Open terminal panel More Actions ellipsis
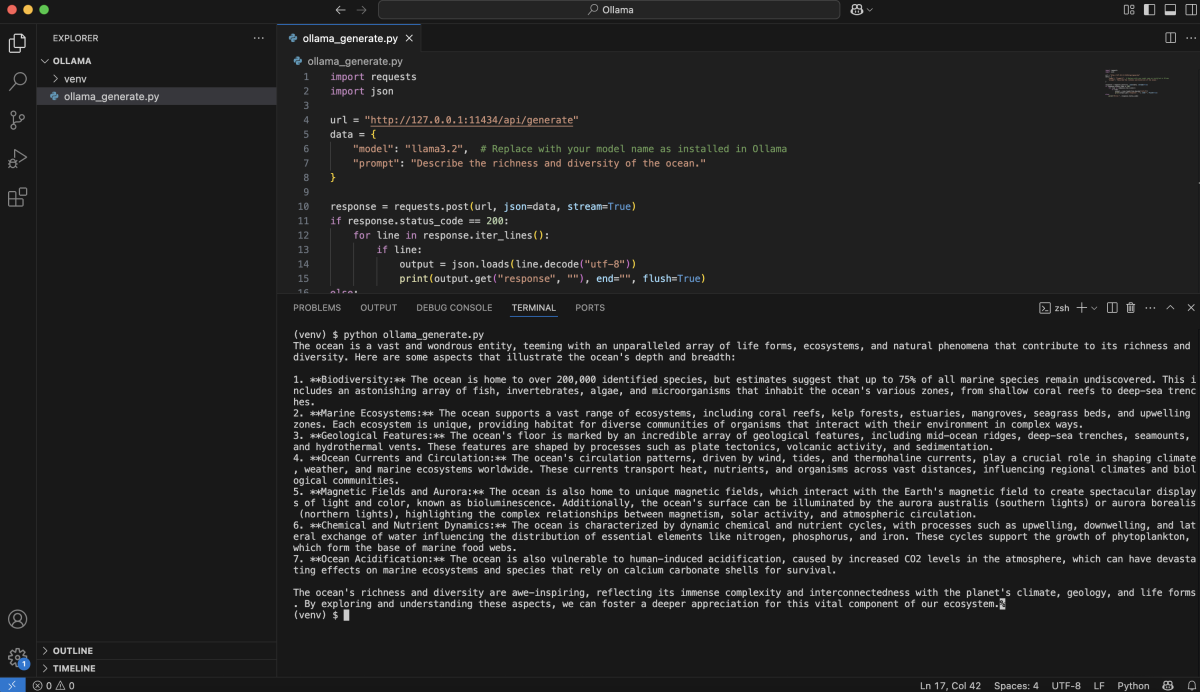This screenshot has width=1200, height=692. 1151,308
